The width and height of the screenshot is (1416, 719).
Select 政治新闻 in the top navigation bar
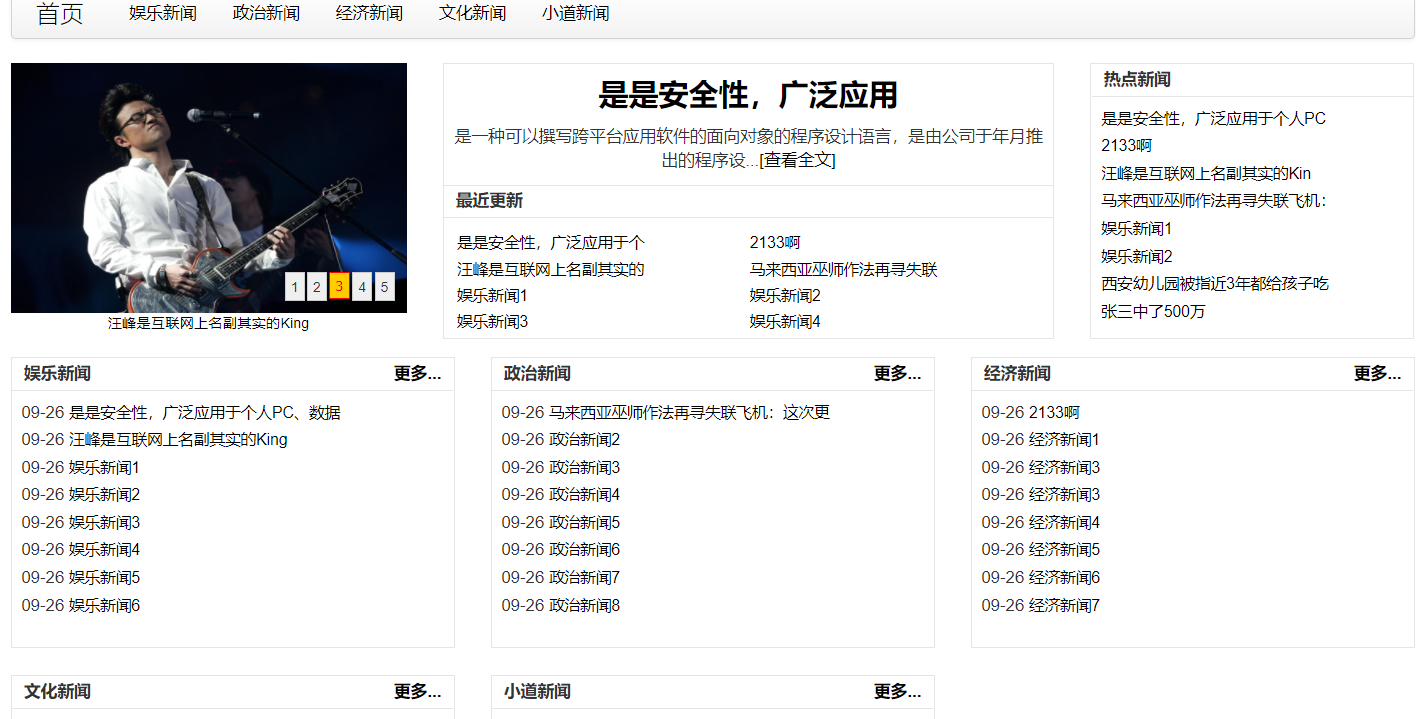click(x=266, y=14)
